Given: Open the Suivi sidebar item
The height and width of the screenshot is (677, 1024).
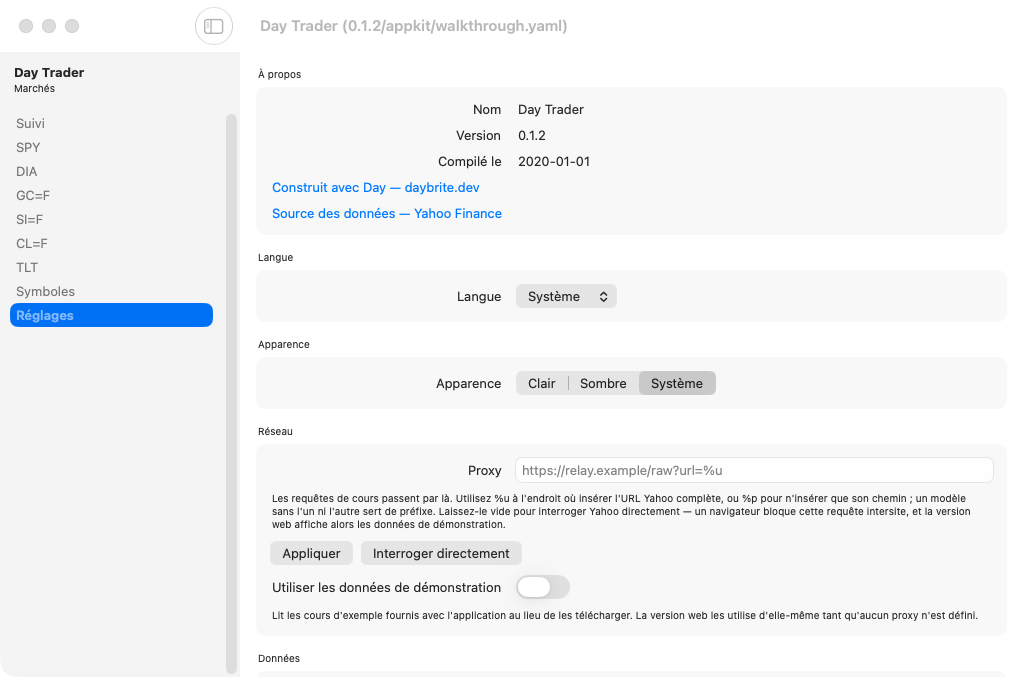Looking at the screenshot, I should pos(111,123).
